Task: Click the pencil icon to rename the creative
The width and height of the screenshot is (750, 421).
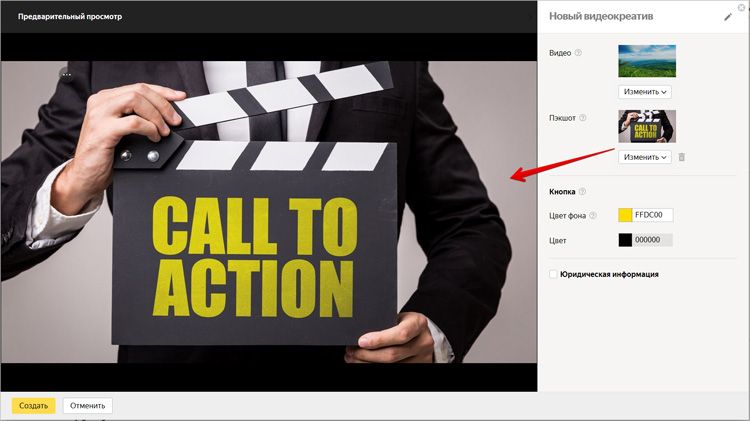Action: click(x=727, y=17)
